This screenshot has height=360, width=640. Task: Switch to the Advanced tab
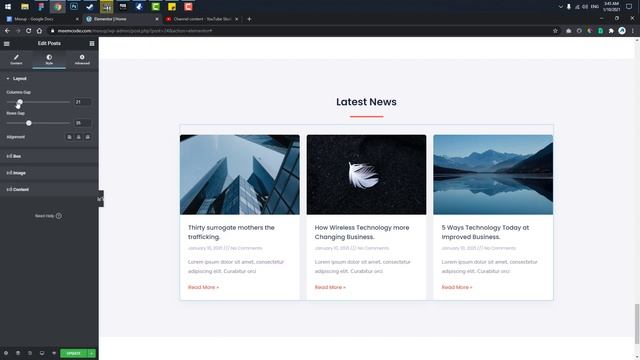[x=82, y=60]
